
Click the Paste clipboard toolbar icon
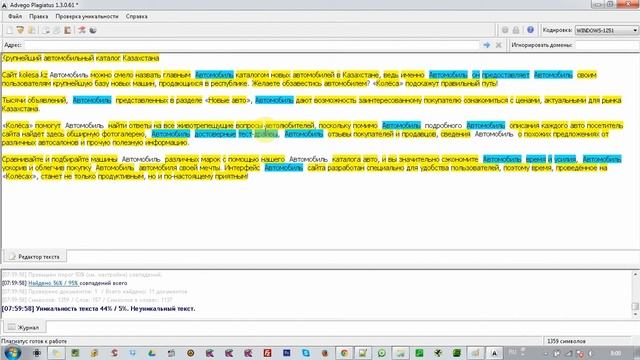67,30
